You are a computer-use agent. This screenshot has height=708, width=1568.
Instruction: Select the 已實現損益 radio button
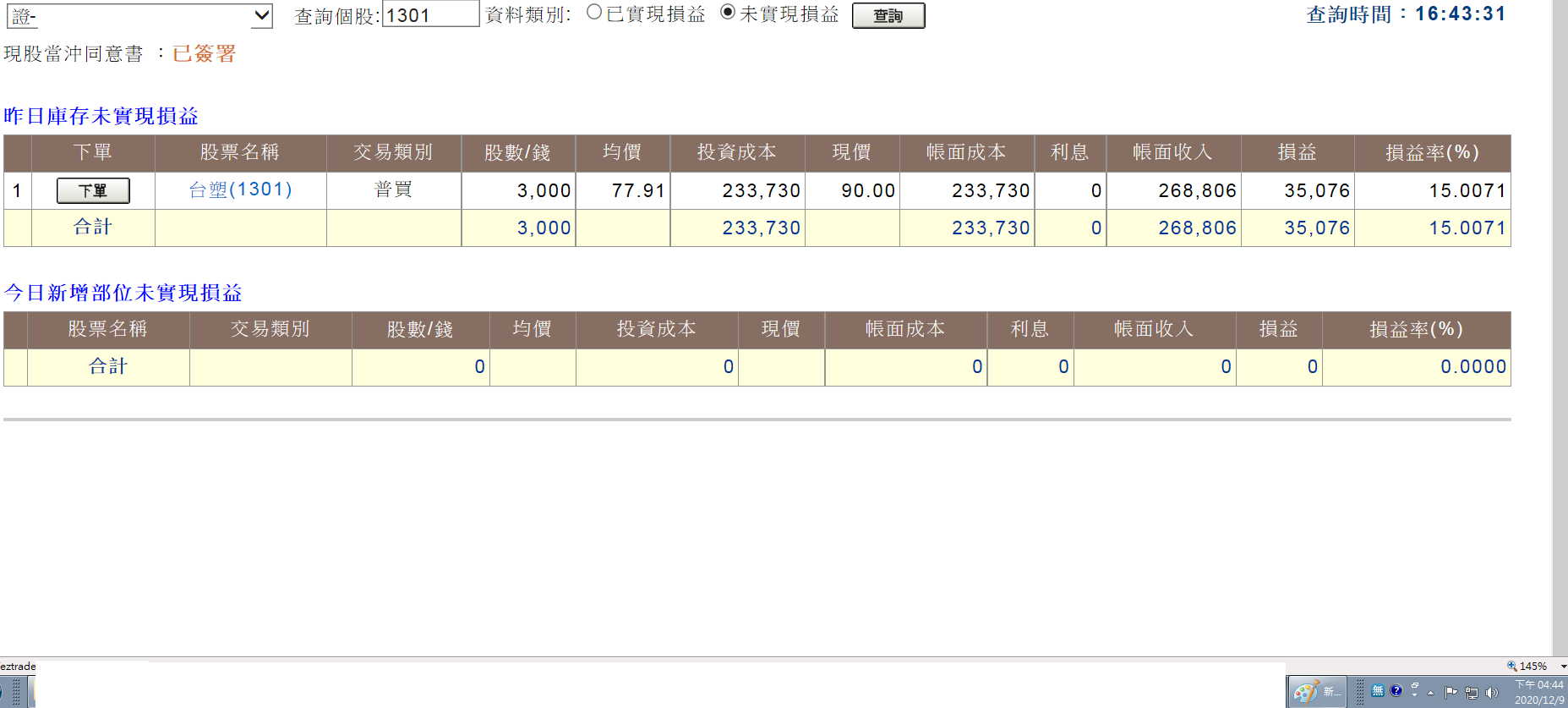click(x=594, y=12)
